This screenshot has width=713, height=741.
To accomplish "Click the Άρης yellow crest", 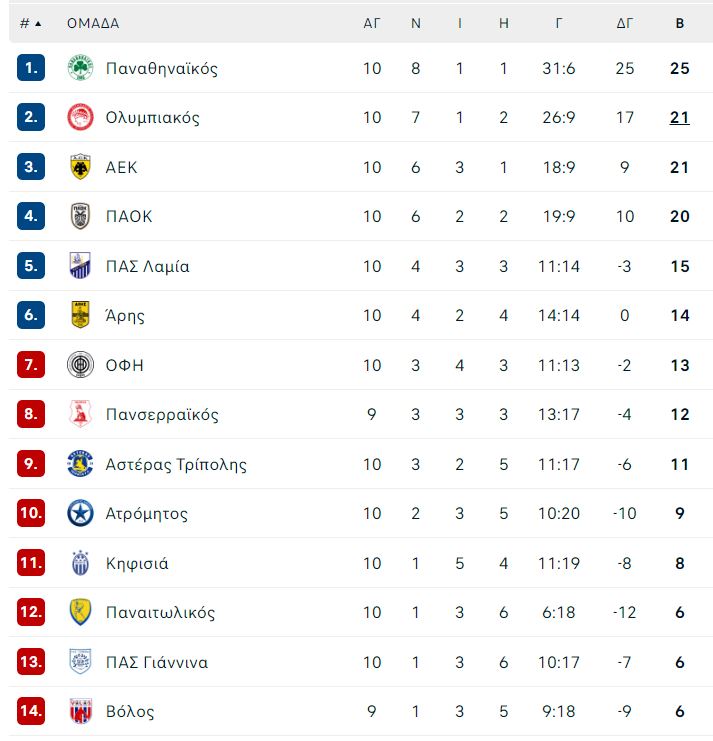I will (x=80, y=315).
